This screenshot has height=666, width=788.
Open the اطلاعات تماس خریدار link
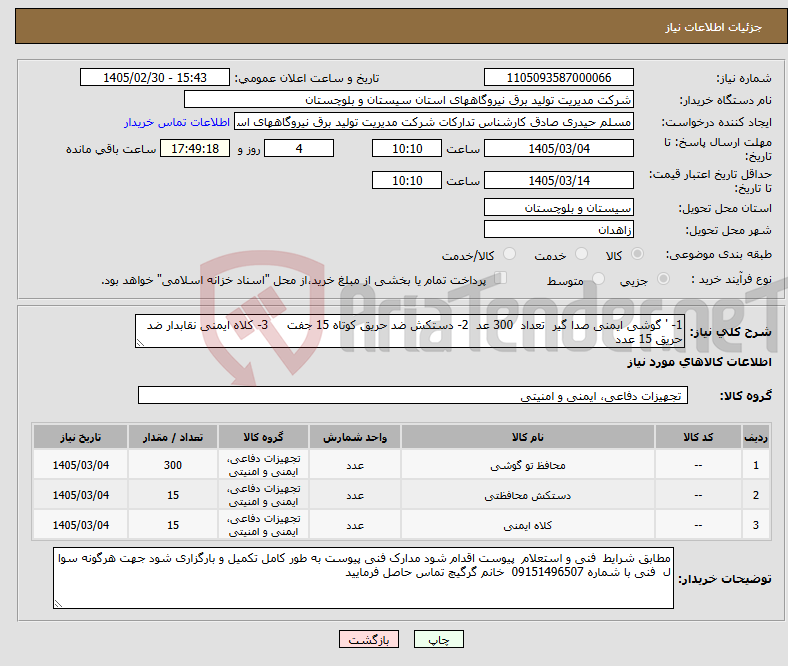point(177,122)
